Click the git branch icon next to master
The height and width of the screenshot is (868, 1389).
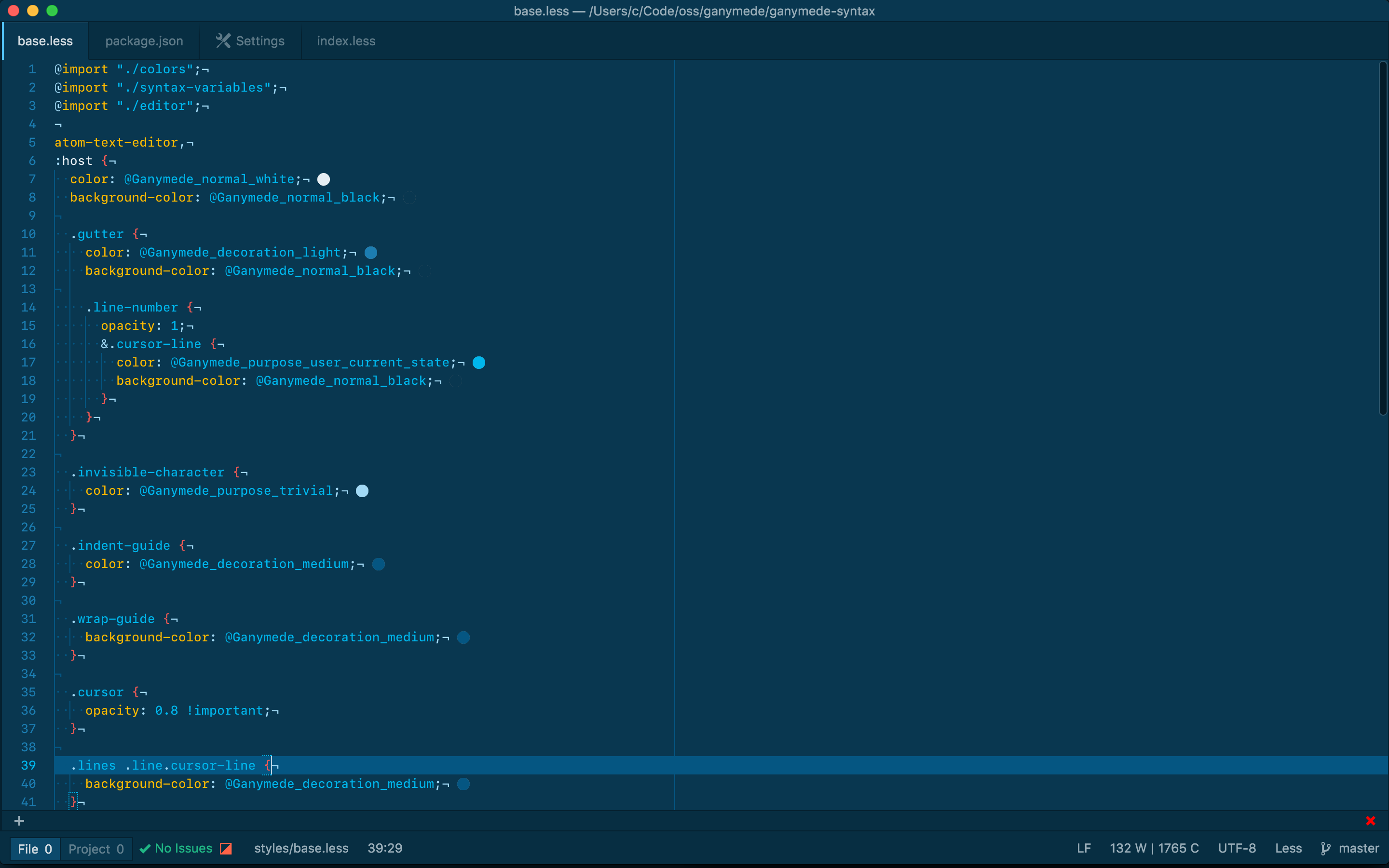click(x=1325, y=849)
